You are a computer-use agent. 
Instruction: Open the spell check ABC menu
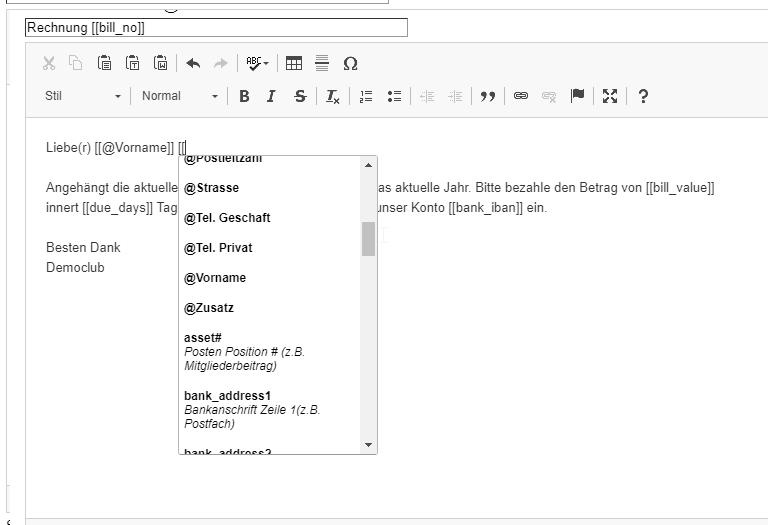257,63
